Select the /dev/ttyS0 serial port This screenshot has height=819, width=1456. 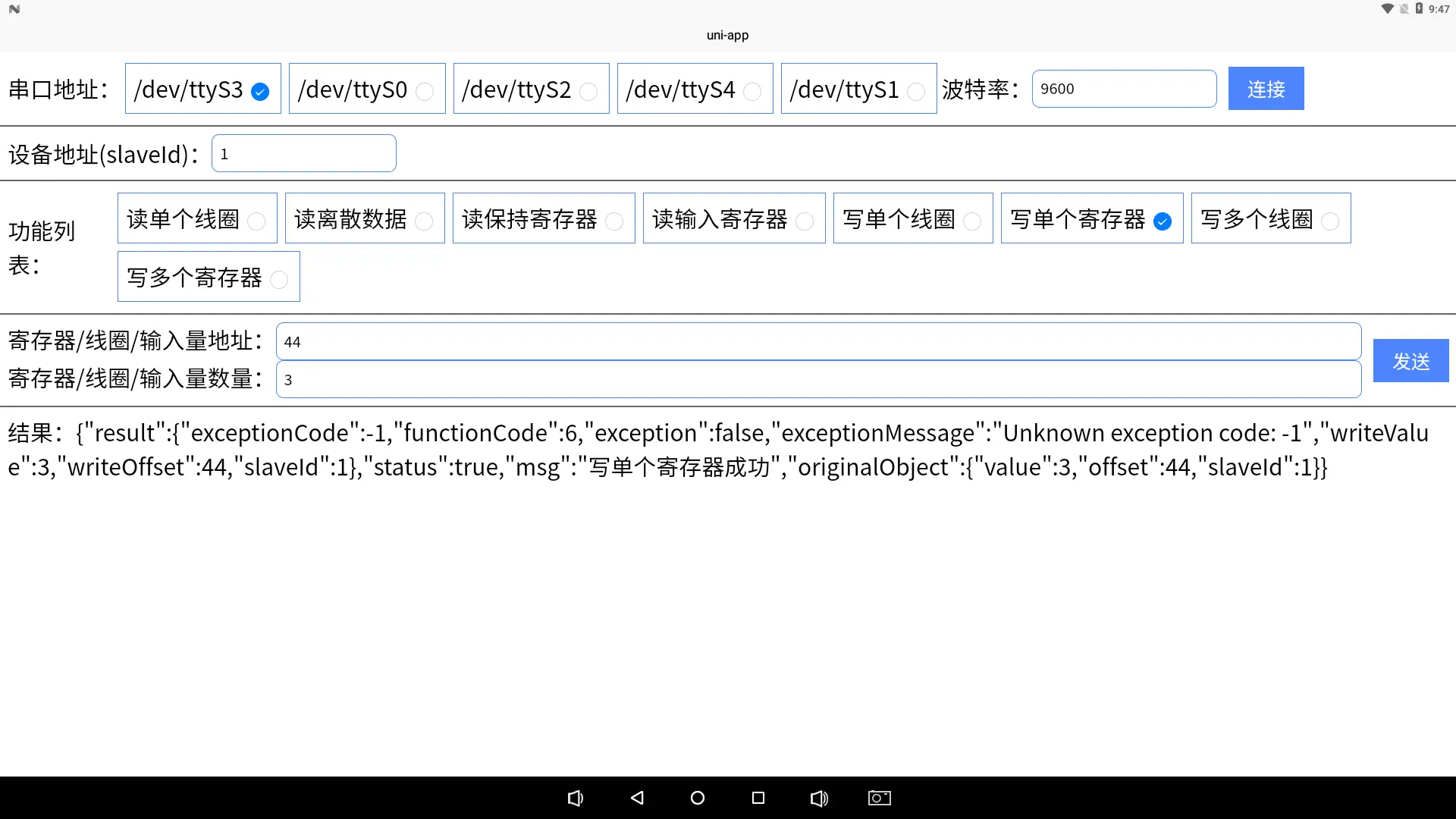[x=367, y=89]
